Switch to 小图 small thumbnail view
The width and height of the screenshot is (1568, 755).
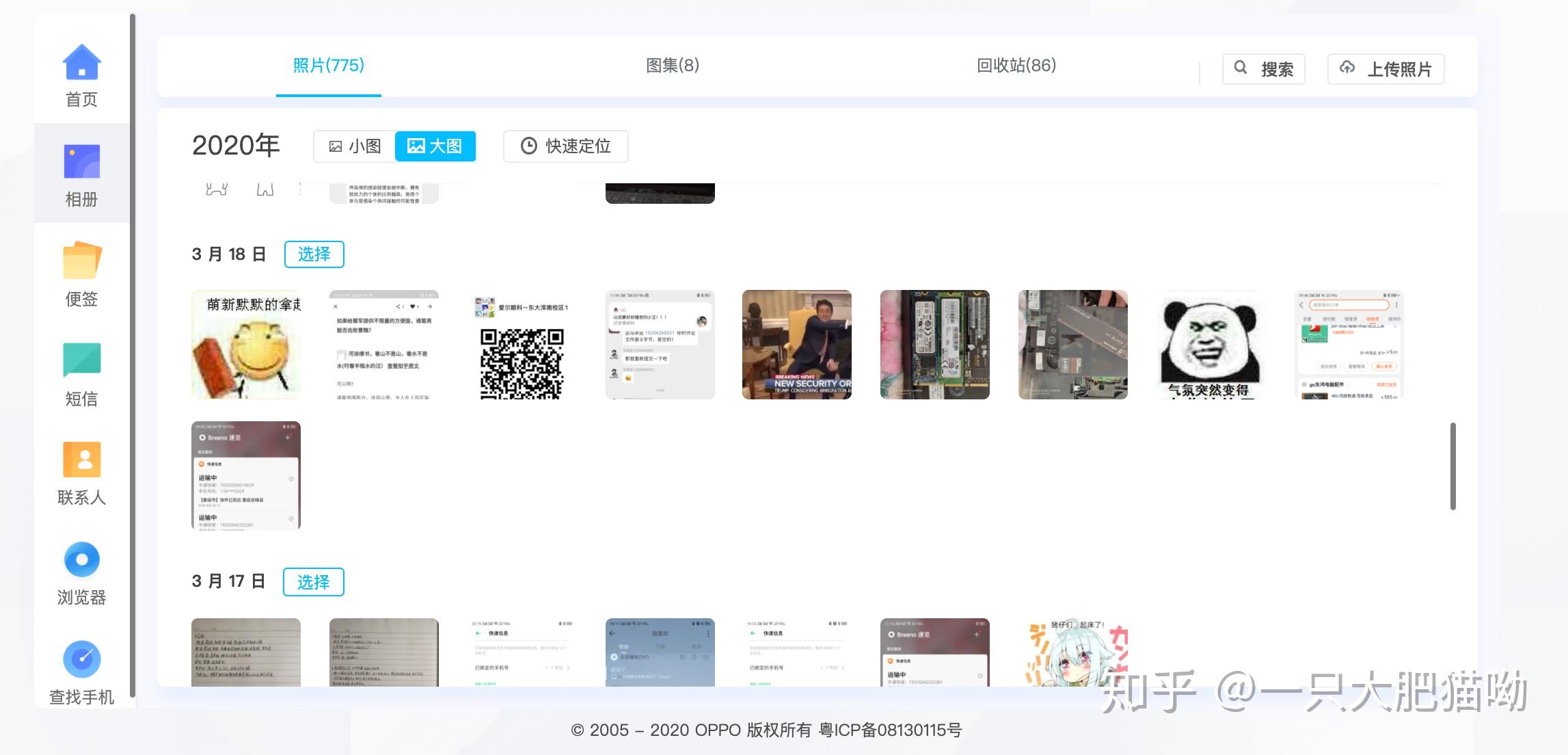click(x=355, y=146)
